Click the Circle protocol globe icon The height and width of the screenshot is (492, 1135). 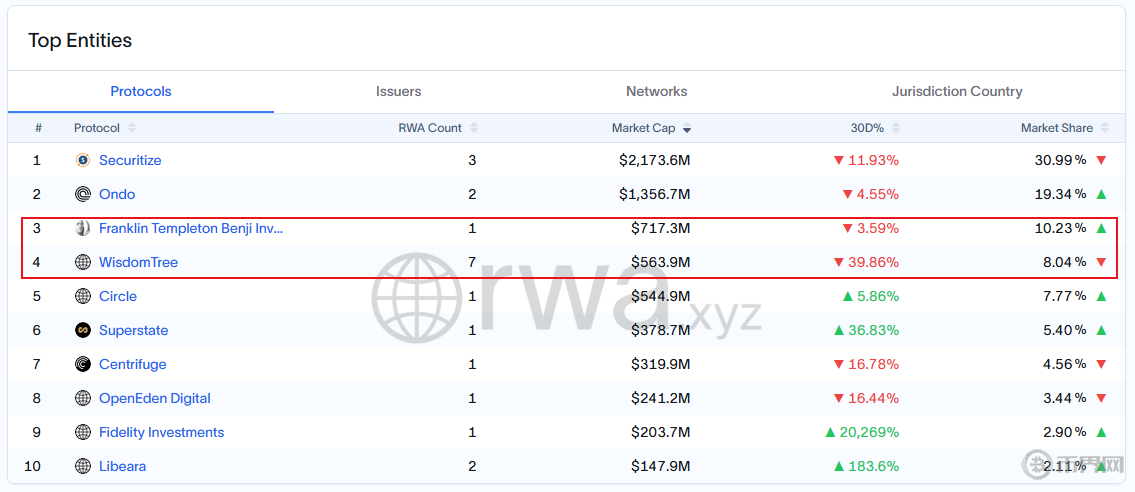coord(83,296)
